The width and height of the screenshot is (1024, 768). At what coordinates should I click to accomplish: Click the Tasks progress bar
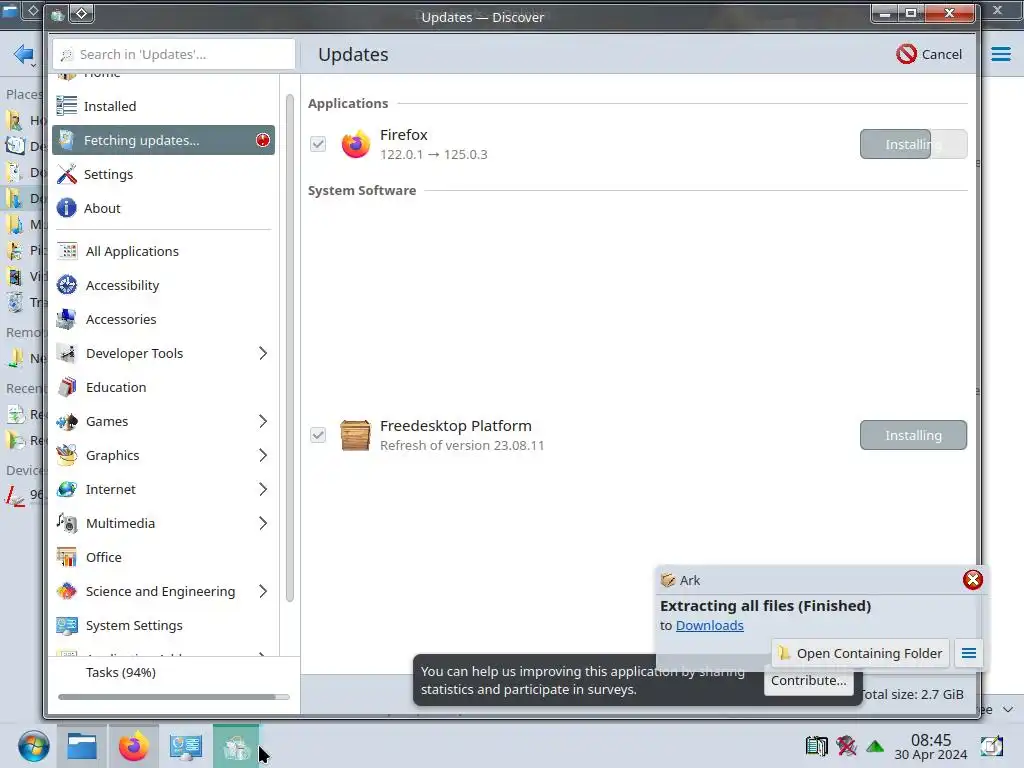click(174, 697)
